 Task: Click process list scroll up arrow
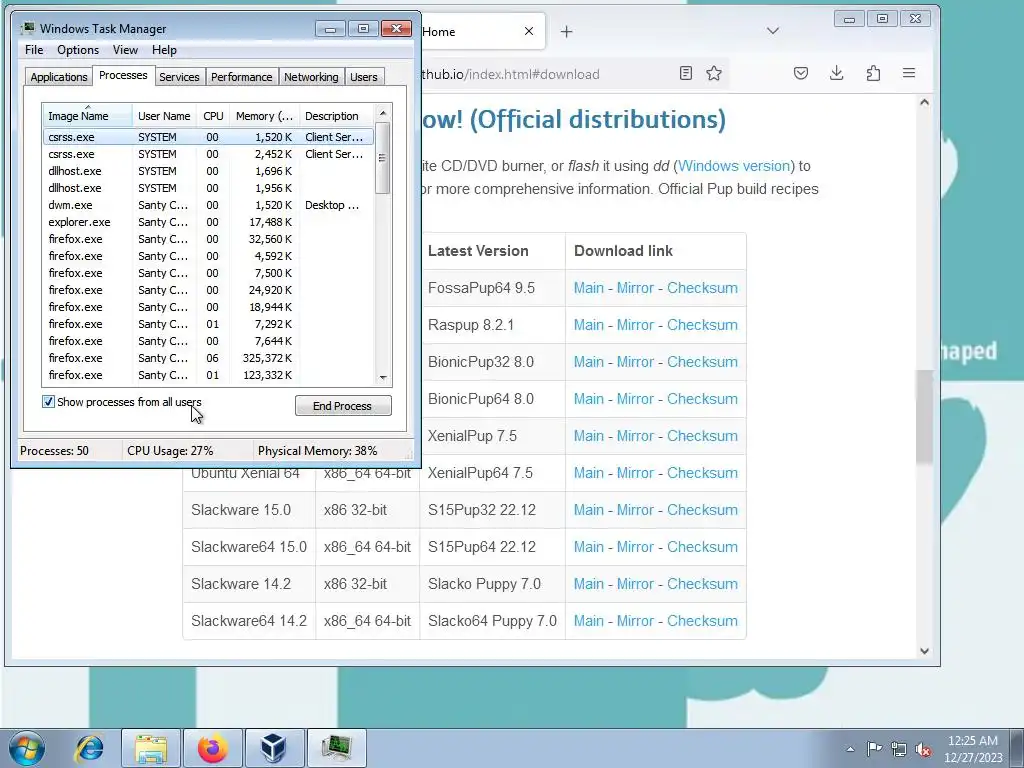383,113
